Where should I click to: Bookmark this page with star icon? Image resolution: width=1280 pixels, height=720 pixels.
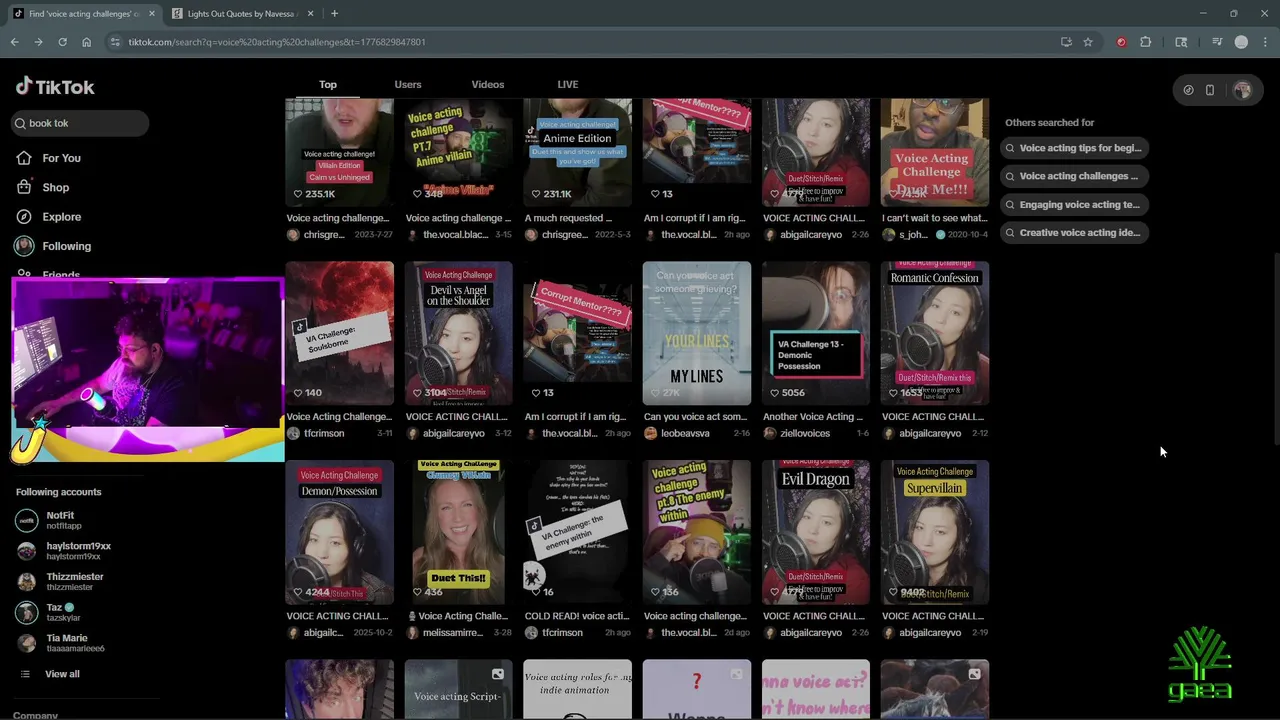tap(1088, 42)
